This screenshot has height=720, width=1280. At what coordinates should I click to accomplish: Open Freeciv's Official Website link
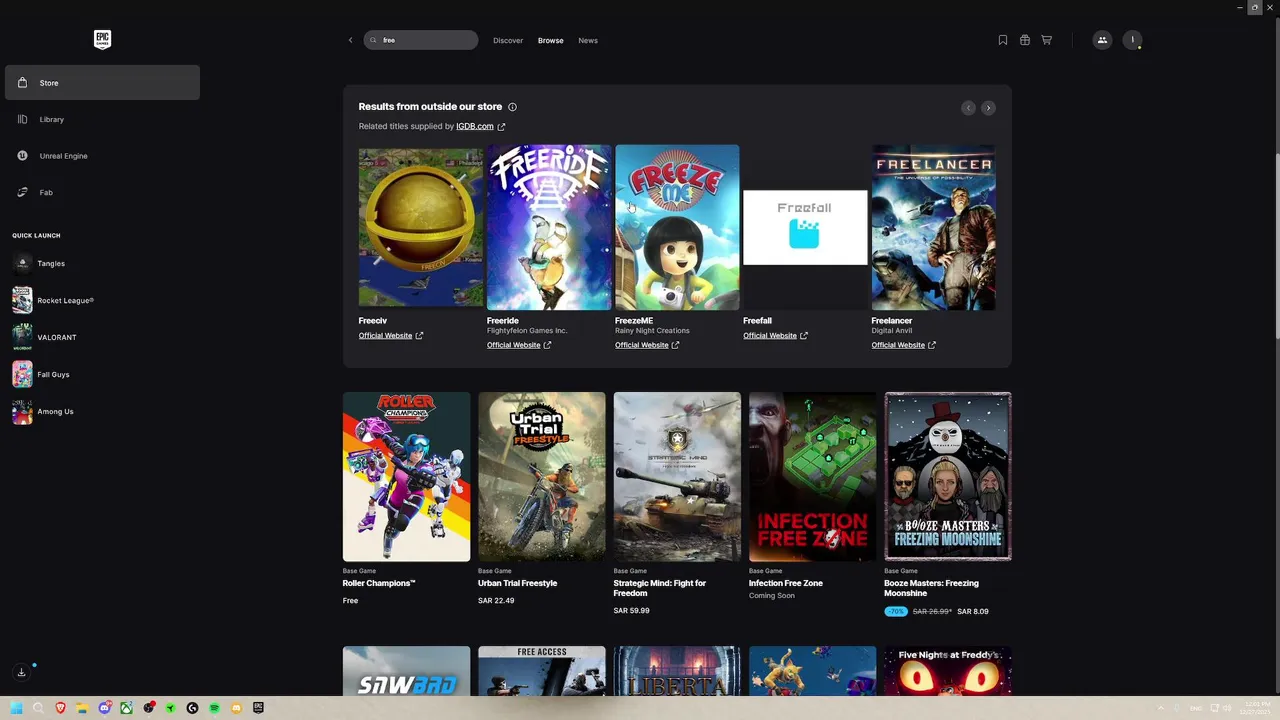point(391,336)
